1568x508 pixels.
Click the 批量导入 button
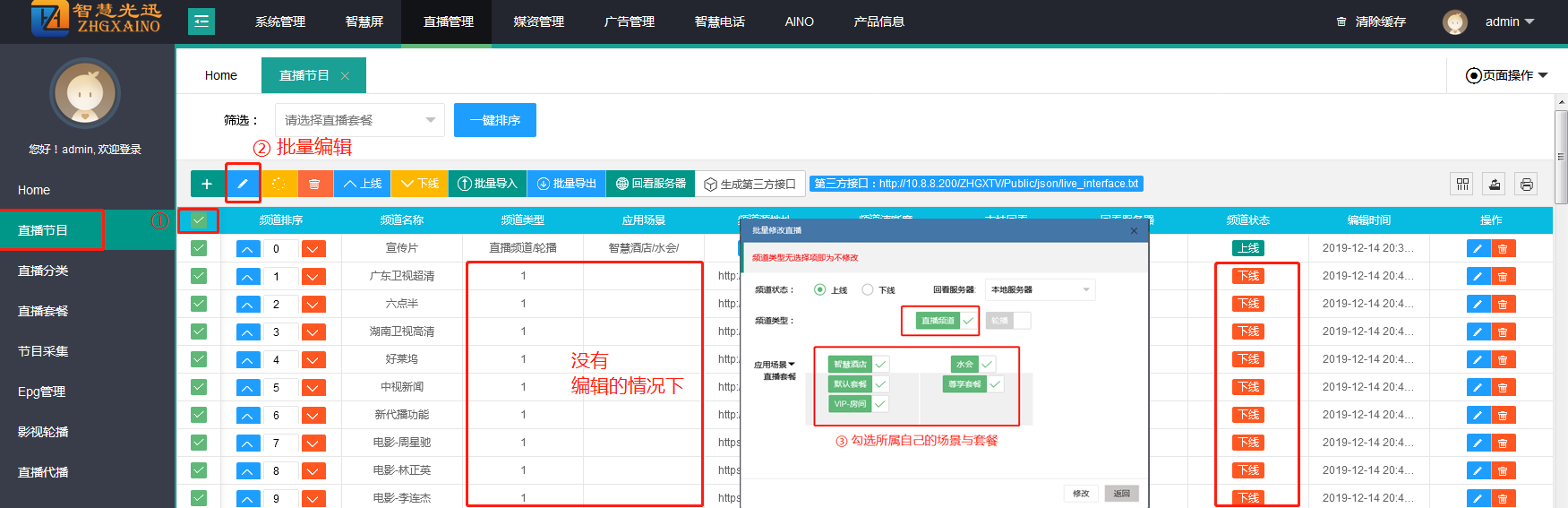(487, 184)
